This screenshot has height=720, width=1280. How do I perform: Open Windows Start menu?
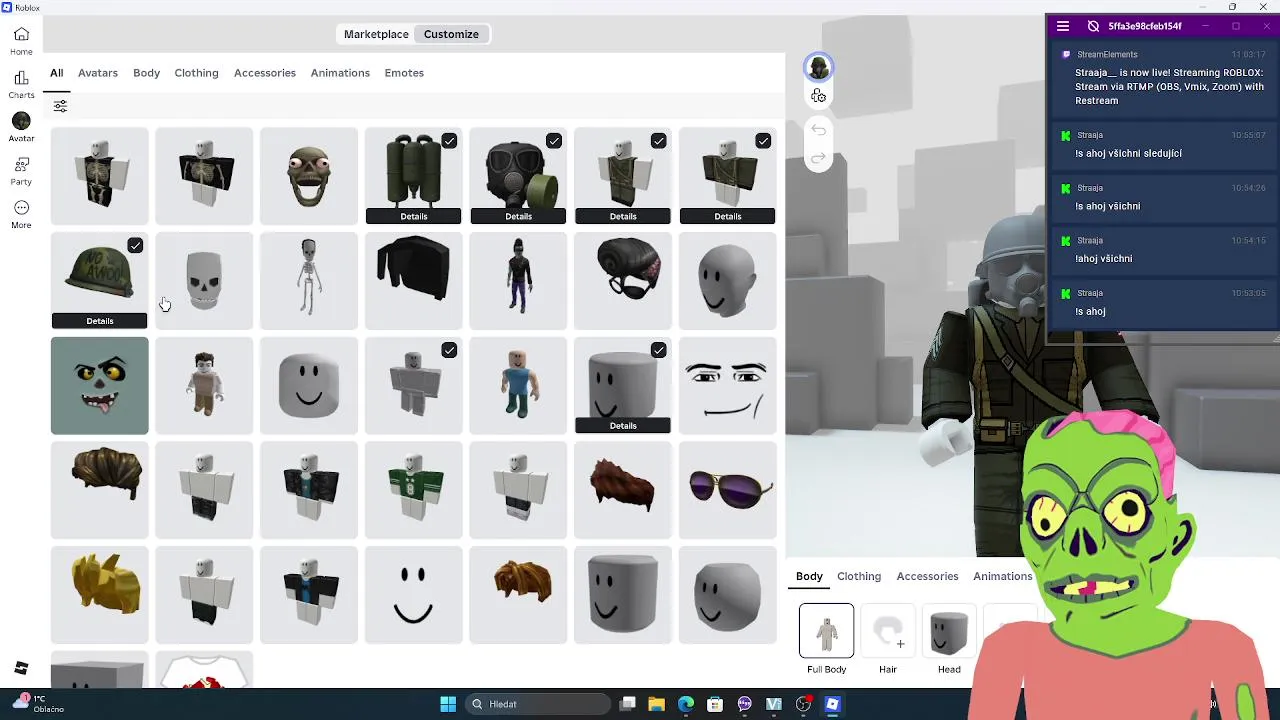pyautogui.click(x=448, y=704)
